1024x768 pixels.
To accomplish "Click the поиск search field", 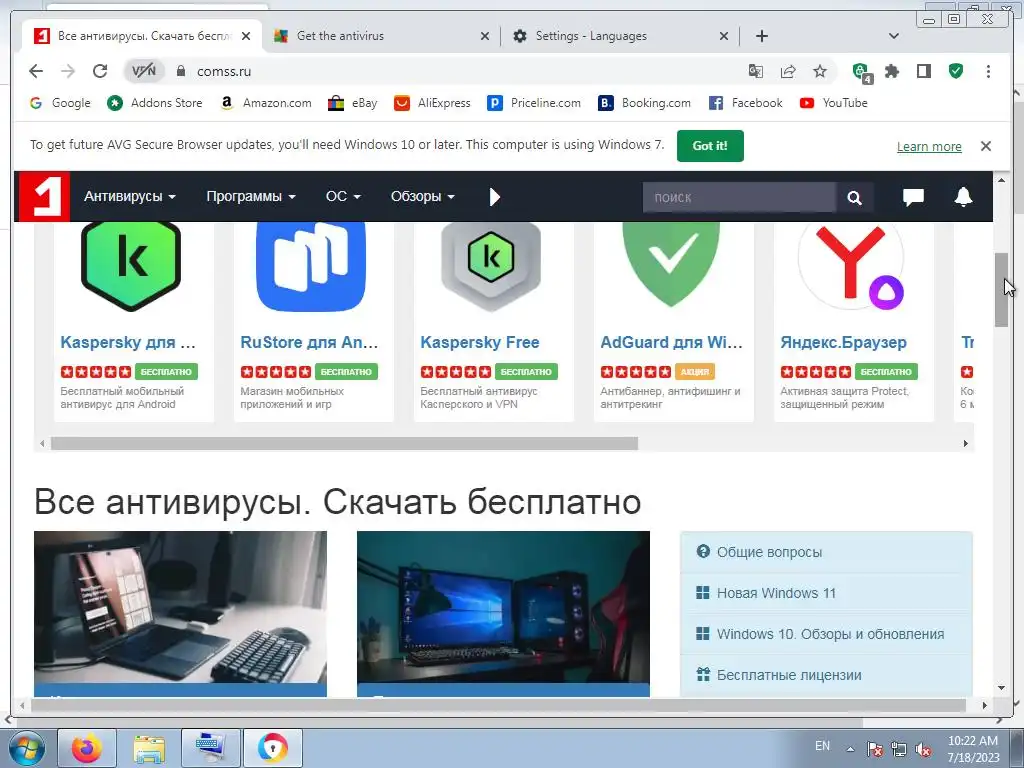I will coord(739,197).
